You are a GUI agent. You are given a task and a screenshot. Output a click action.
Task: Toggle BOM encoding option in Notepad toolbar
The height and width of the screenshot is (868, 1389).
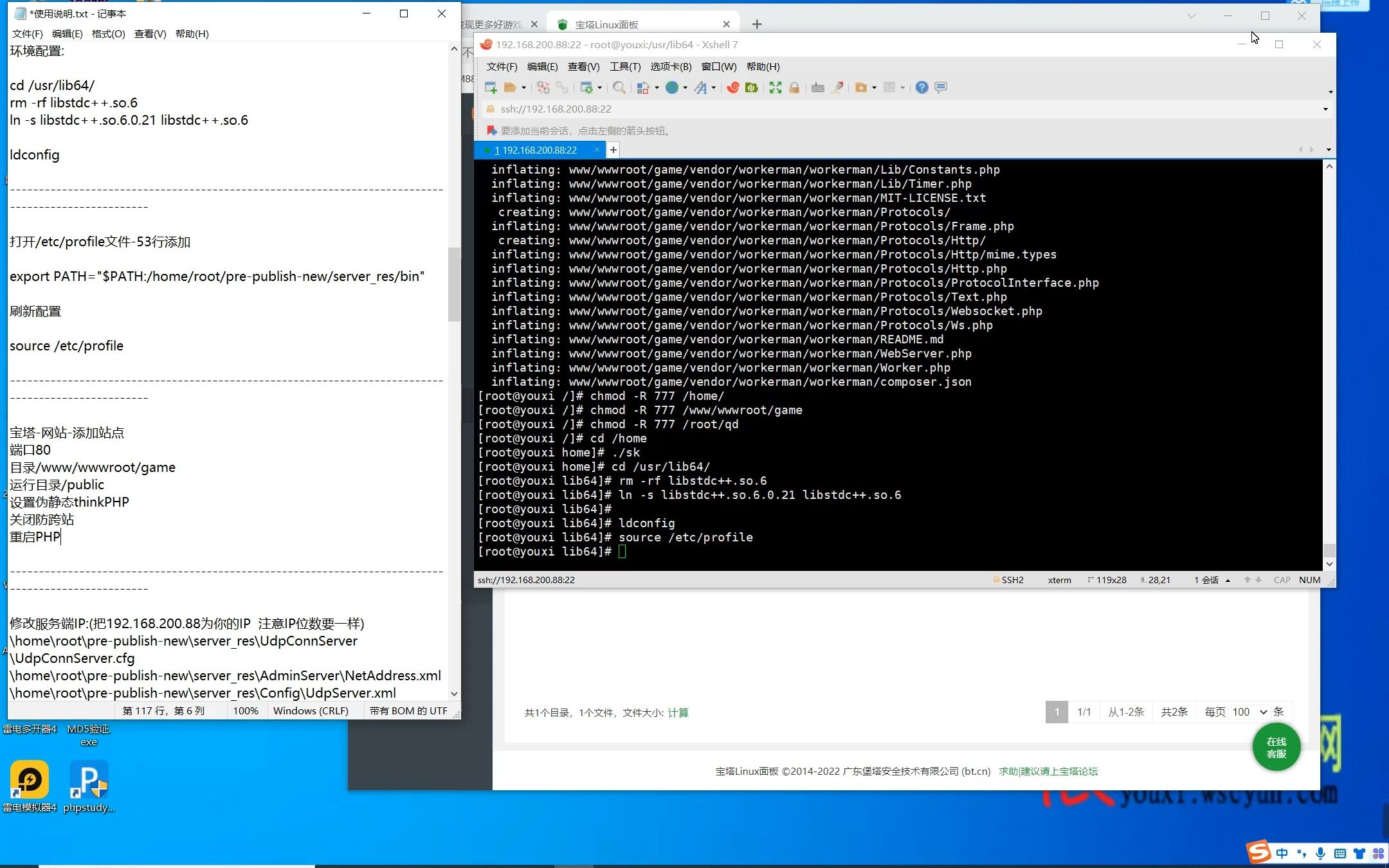[406, 710]
